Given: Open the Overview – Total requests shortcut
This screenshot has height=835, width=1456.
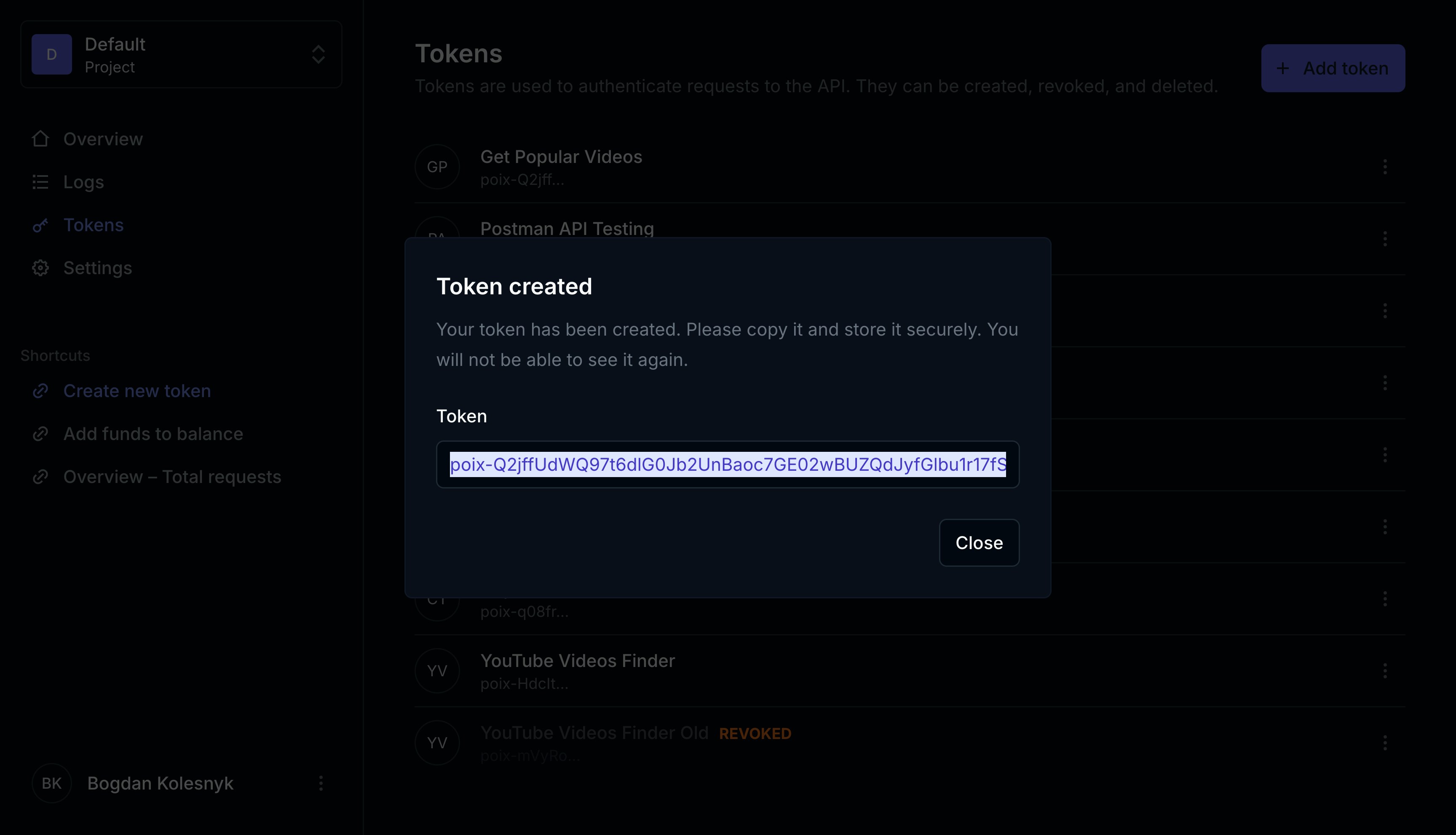Looking at the screenshot, I should 172,477.
